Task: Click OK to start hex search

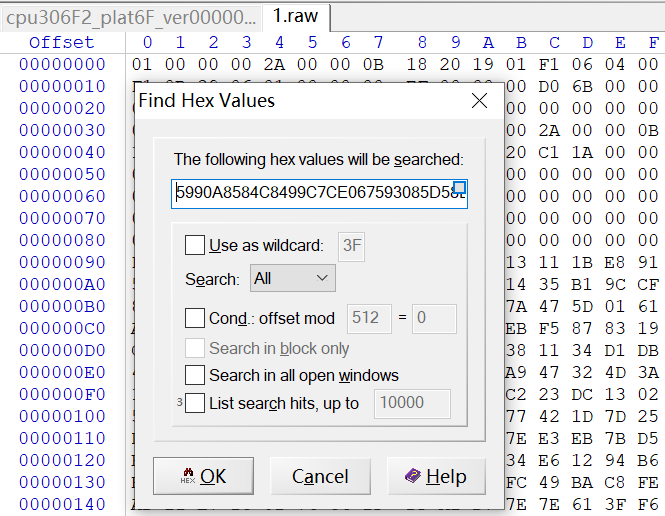Action: point(203,476)
